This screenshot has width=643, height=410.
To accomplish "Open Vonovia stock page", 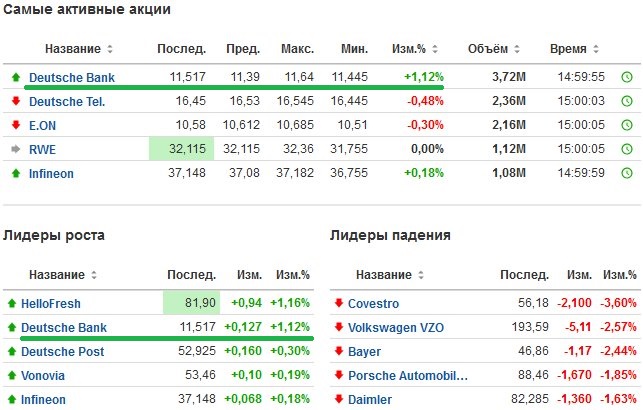I will [x=43, y=376].
